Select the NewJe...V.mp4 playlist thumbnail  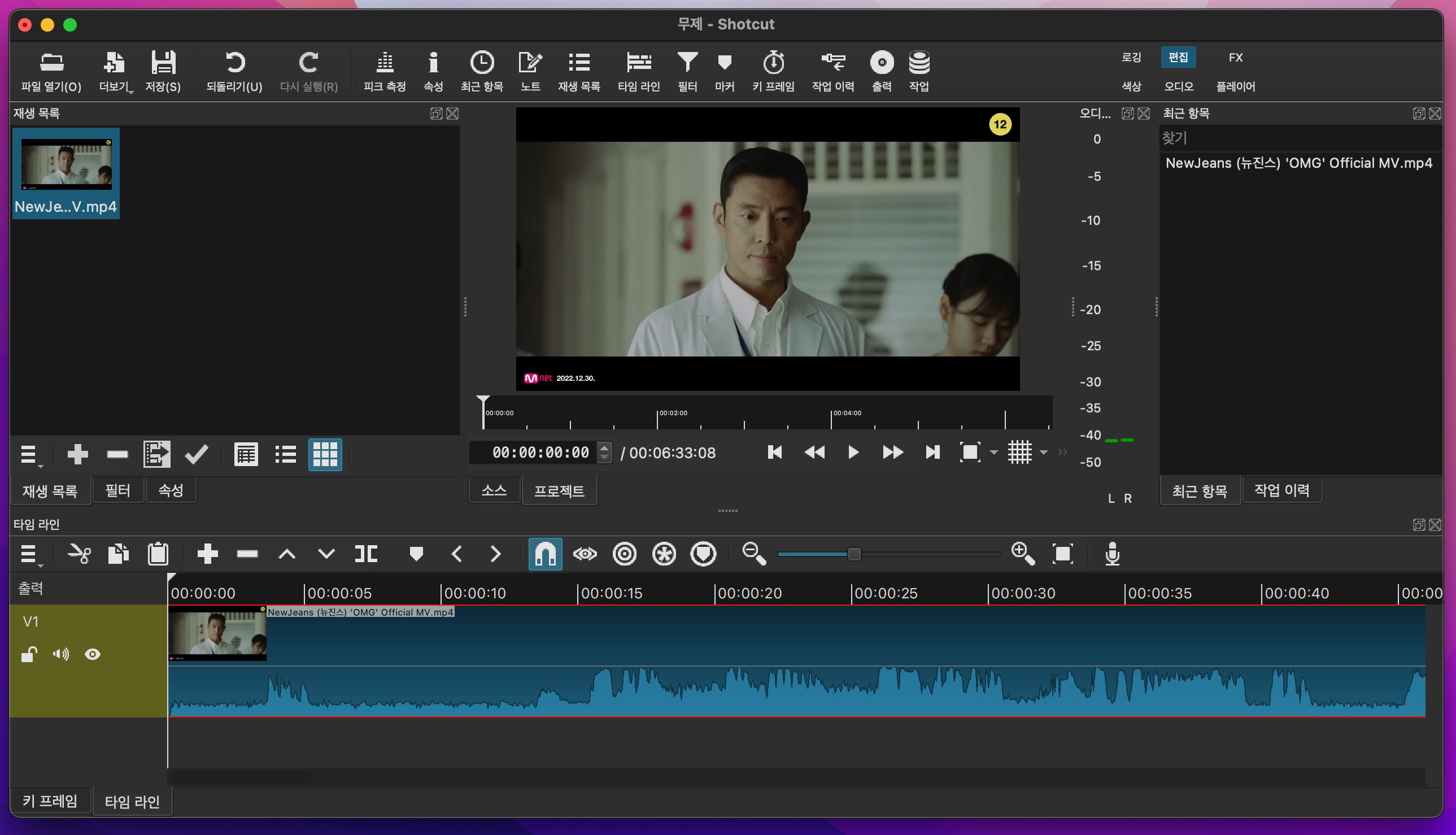[x=66, y=173]
